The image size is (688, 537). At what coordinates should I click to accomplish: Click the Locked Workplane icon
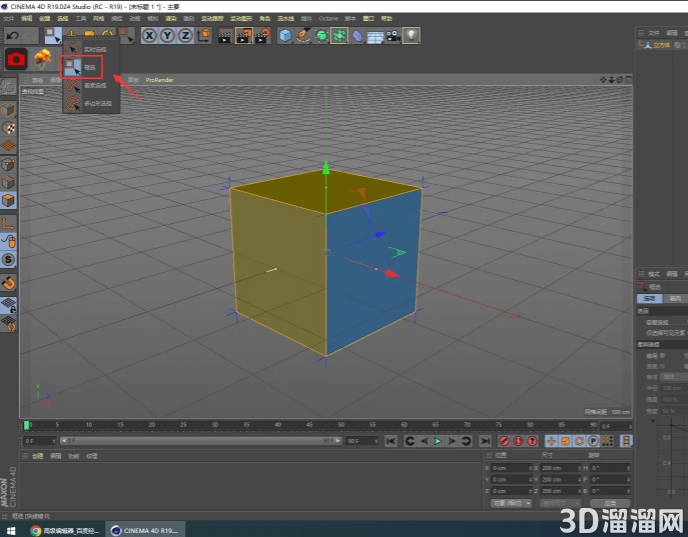tap(8, 305)
